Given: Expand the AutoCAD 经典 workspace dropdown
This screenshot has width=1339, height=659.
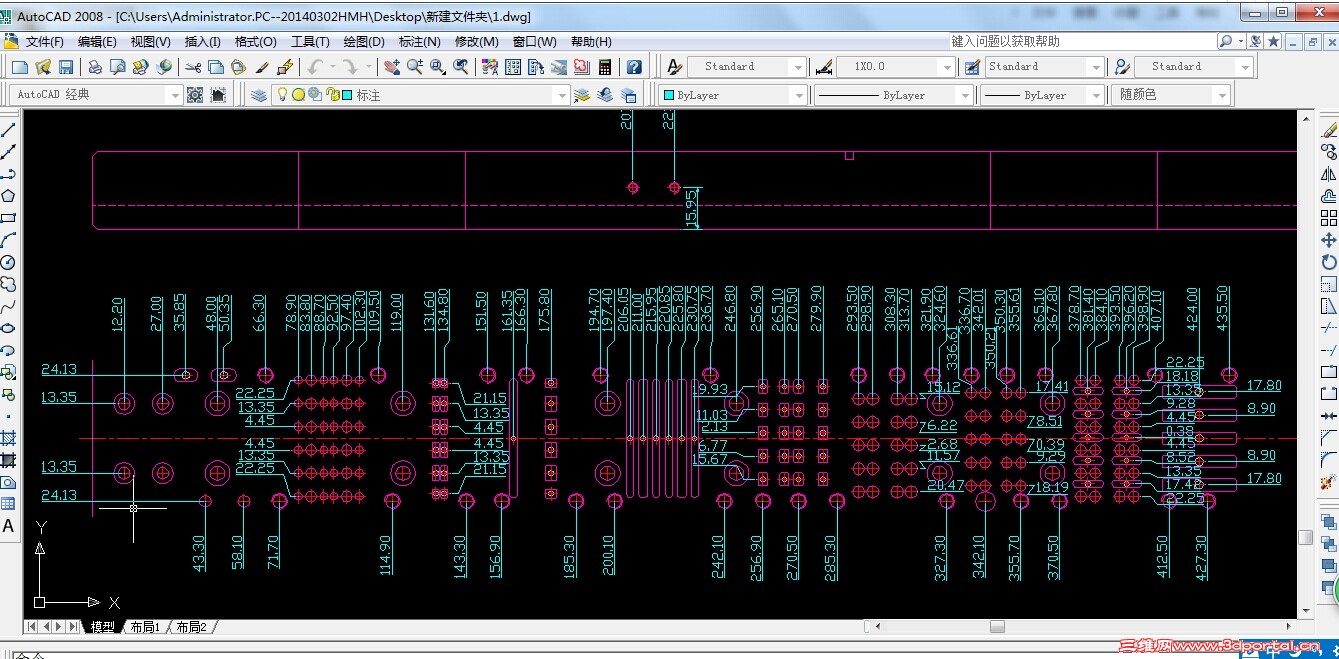Looking at the screenshot, I should (175, 95).
